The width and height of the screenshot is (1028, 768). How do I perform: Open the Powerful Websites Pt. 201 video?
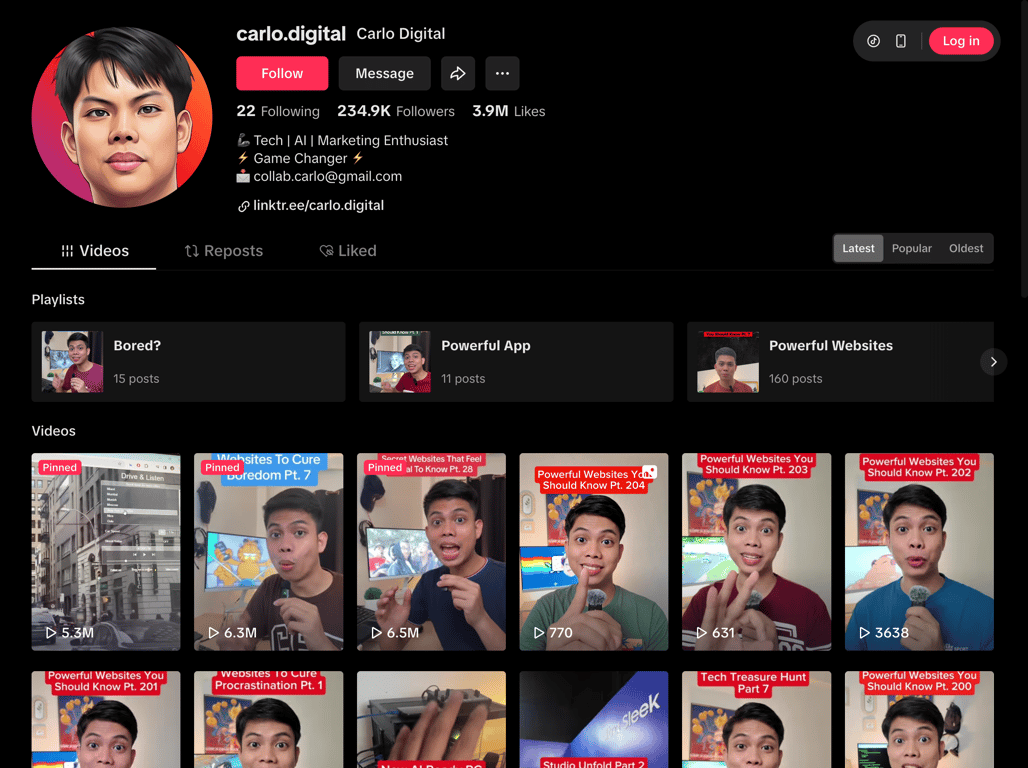(x=106, y=719)
